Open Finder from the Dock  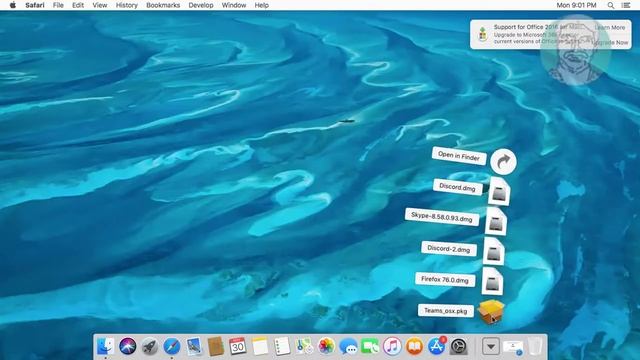click(106, 347)
